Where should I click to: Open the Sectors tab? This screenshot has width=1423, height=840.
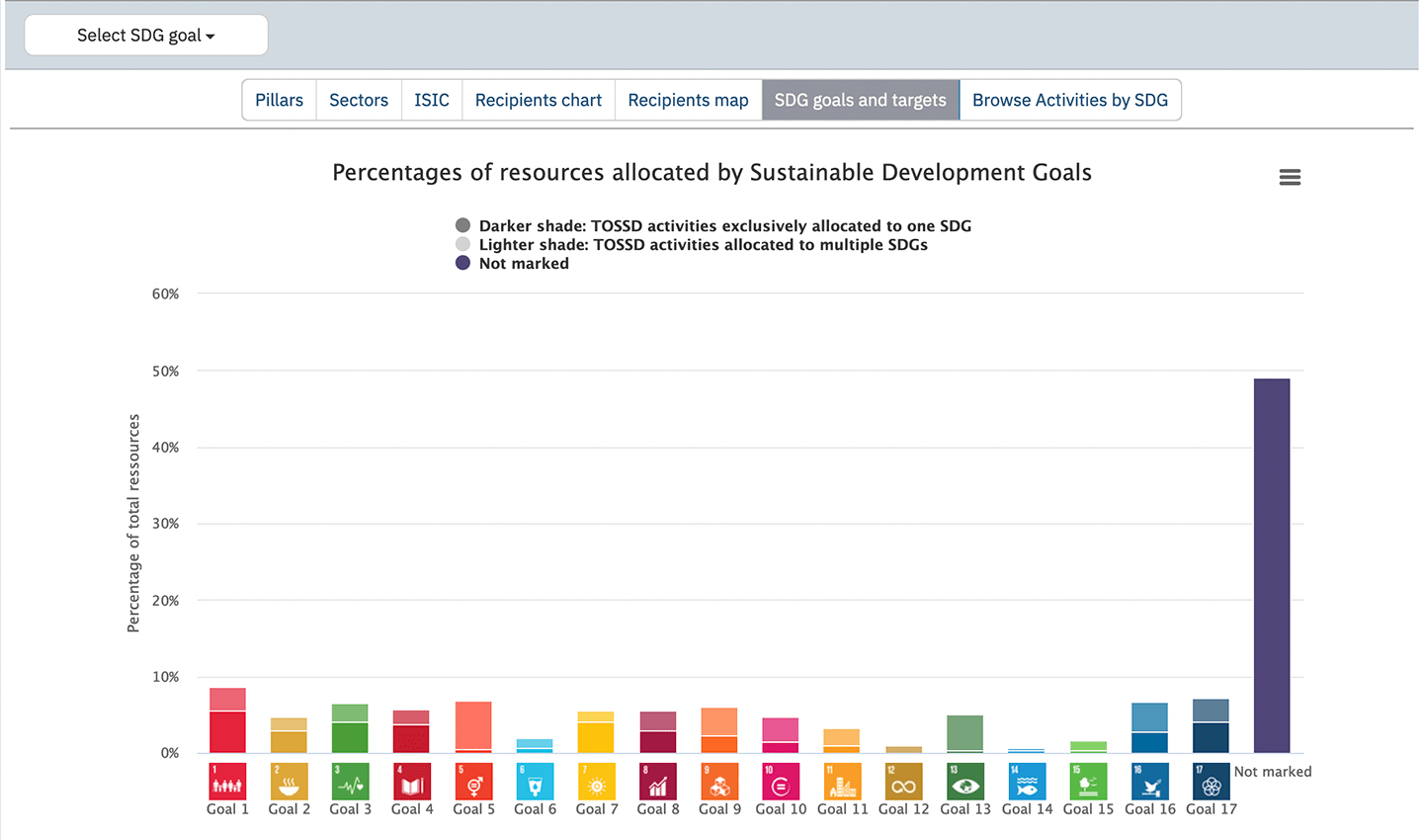pyautogui.click(x=359, y=101)
